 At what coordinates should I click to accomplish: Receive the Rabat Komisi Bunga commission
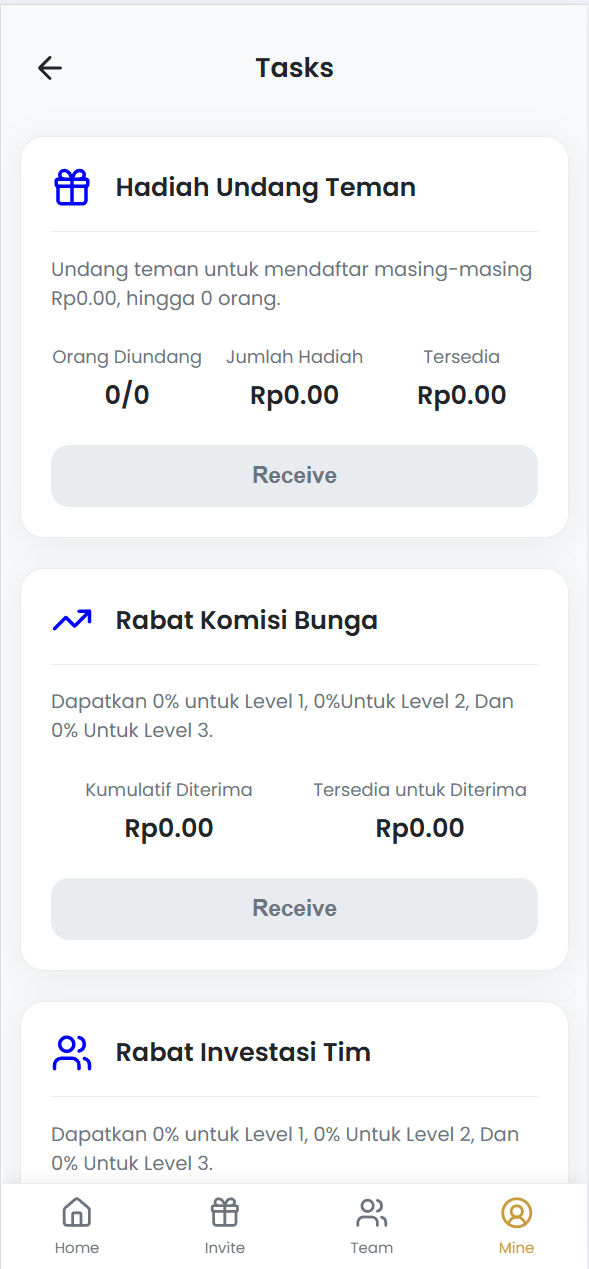(x=294, y=909)
